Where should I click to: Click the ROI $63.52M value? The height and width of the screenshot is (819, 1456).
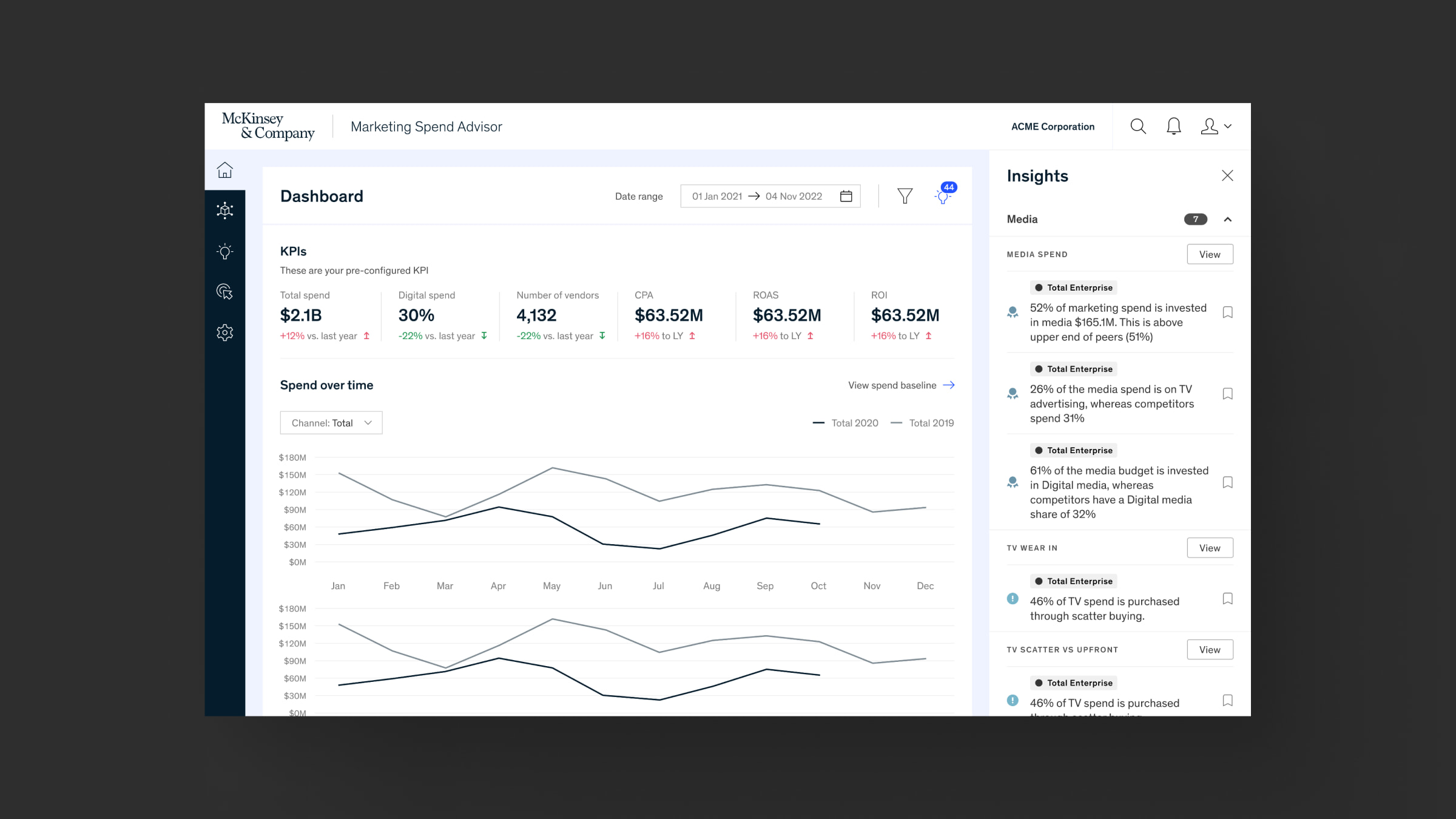pyautogui.click(x=905, y=315)
